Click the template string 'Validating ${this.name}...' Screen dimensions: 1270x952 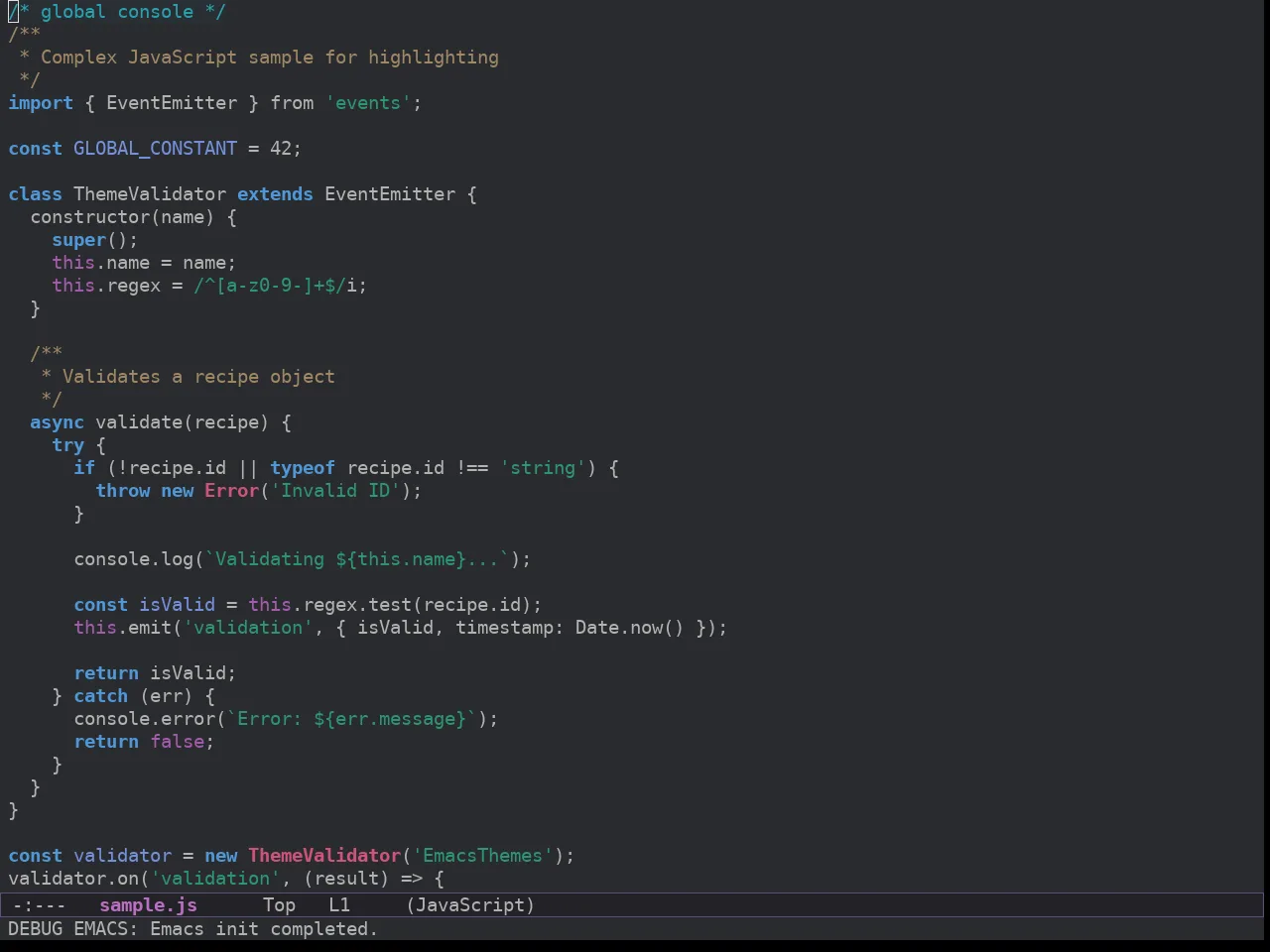[357, 559]
